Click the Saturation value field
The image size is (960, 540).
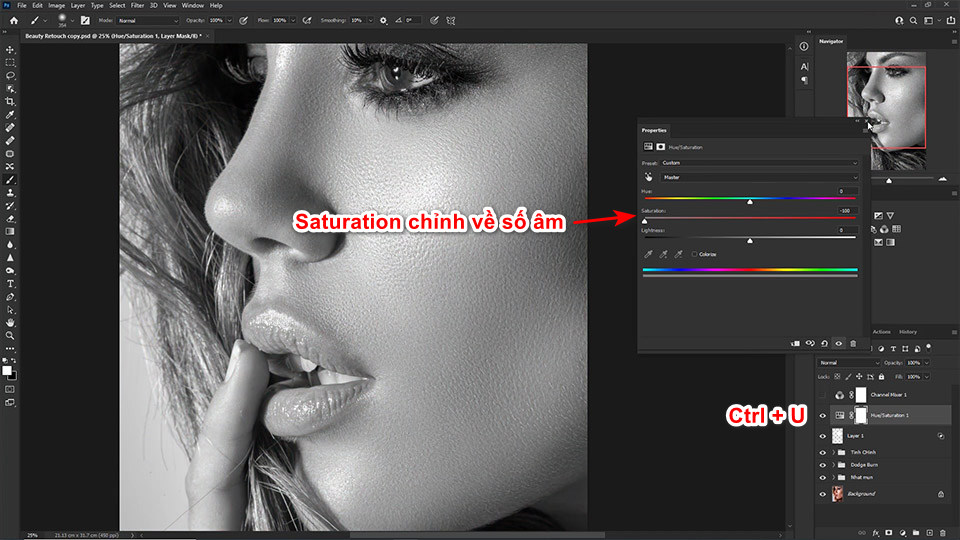846,211
